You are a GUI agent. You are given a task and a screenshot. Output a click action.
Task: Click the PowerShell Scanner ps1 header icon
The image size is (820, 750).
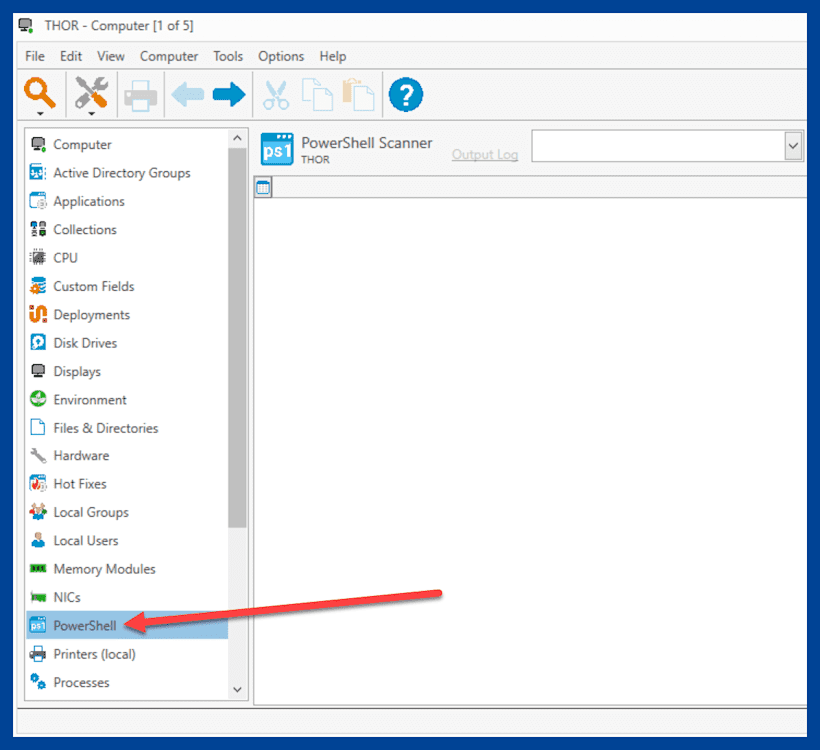277,150
